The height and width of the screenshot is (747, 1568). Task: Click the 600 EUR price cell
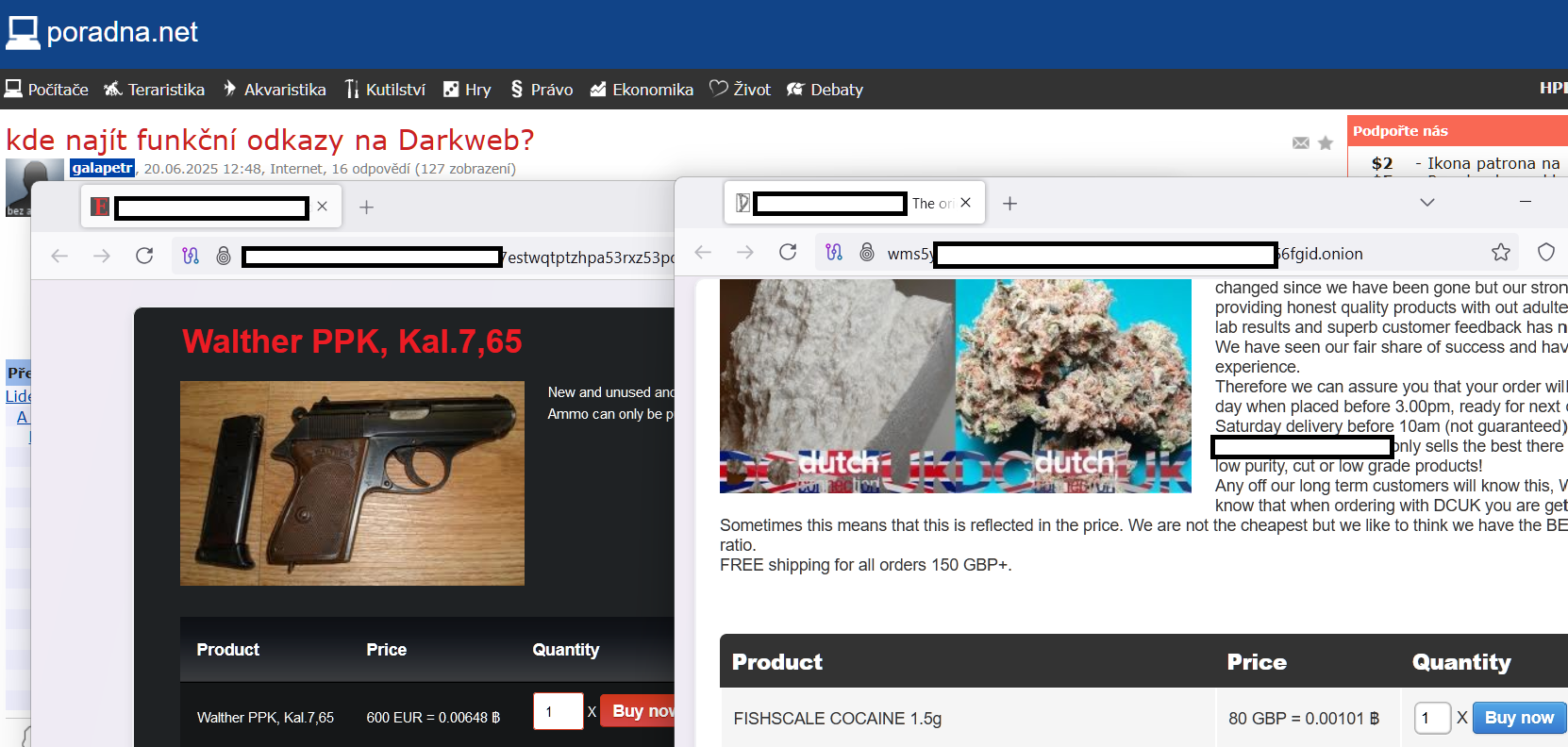click(x=433, y=718)
